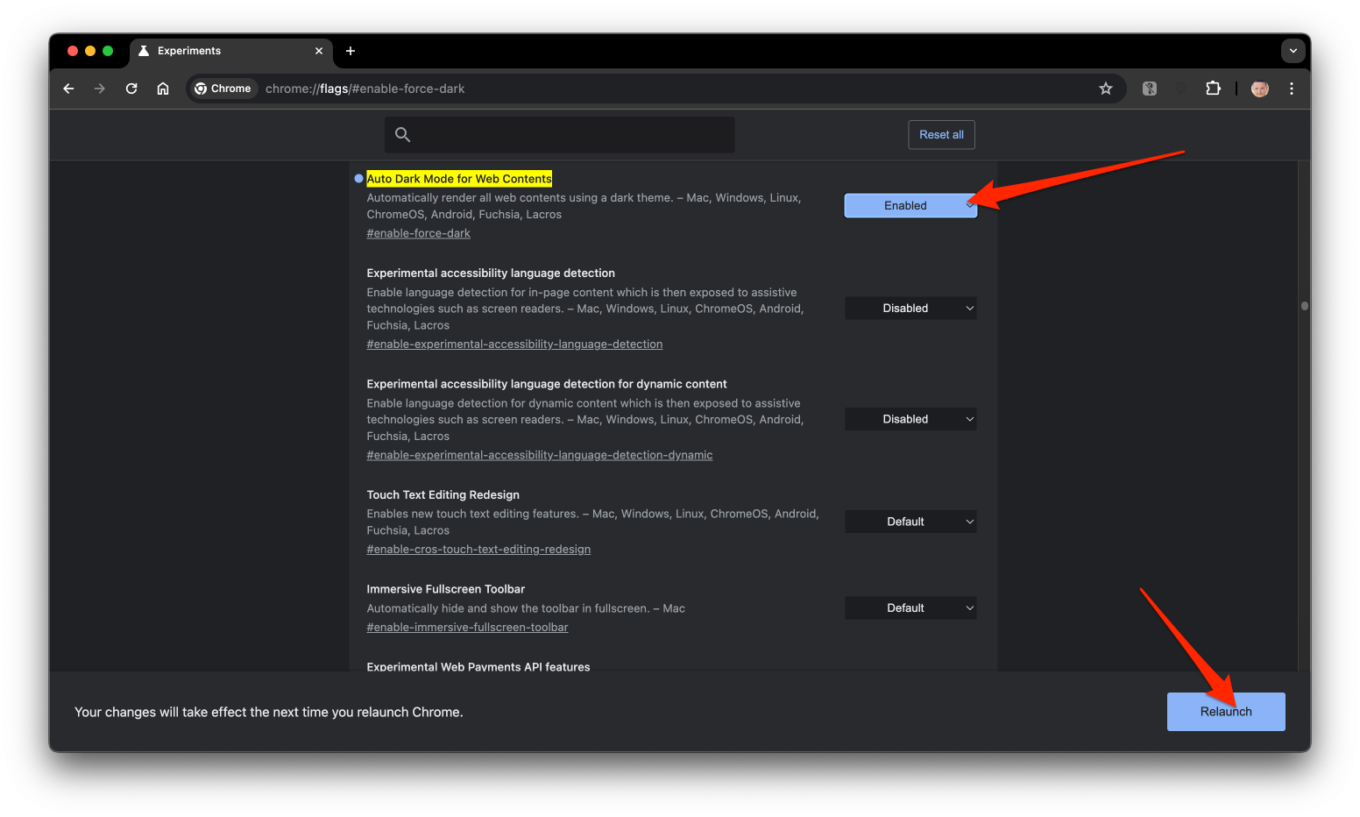The height and width of the screenshot is (817, 1360).
Task: Close the Experiments tab
Action: tap(319, 51)
